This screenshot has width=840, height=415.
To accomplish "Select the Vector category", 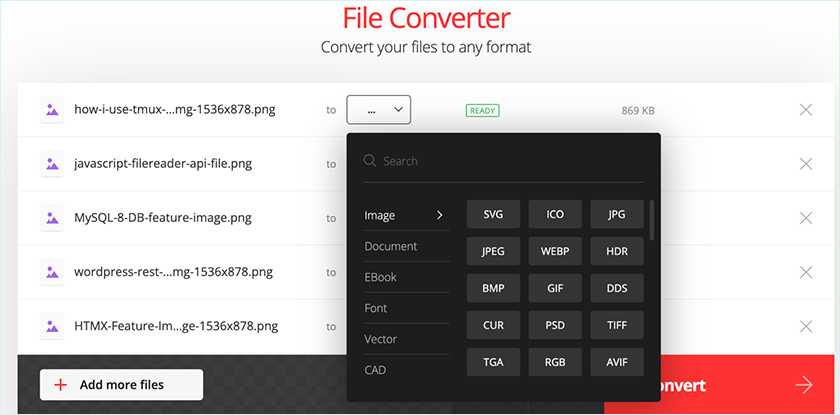I will (x=407, y=339).
